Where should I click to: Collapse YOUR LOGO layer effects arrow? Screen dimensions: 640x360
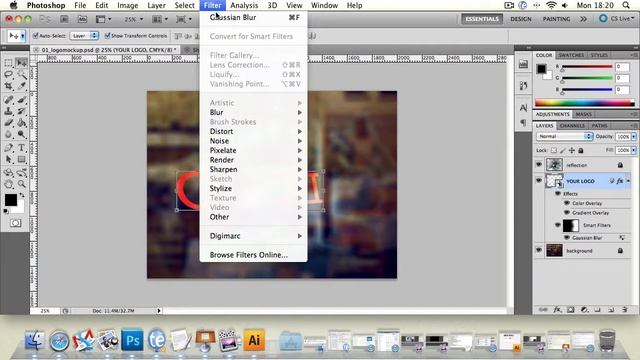point(628,181)
